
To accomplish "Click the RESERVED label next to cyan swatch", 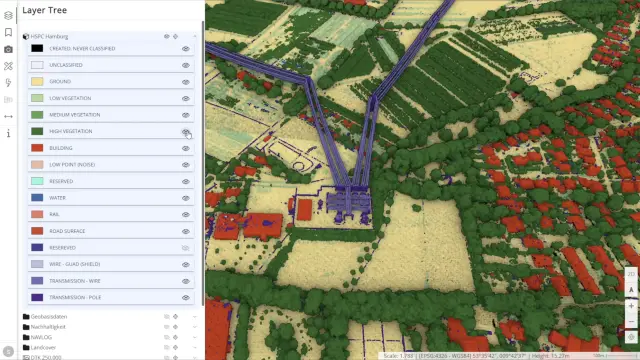I will click(61, 181).
